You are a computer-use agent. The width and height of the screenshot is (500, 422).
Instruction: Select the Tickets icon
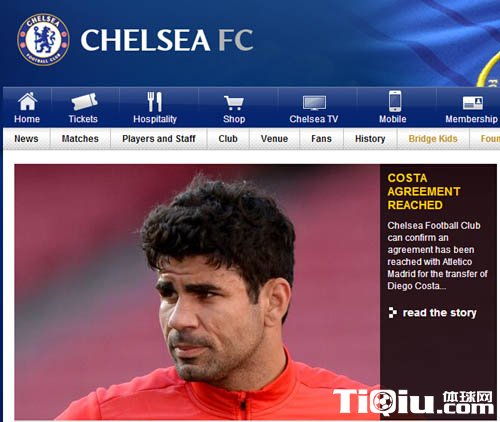pyautogui.click(x=84, y=101)
